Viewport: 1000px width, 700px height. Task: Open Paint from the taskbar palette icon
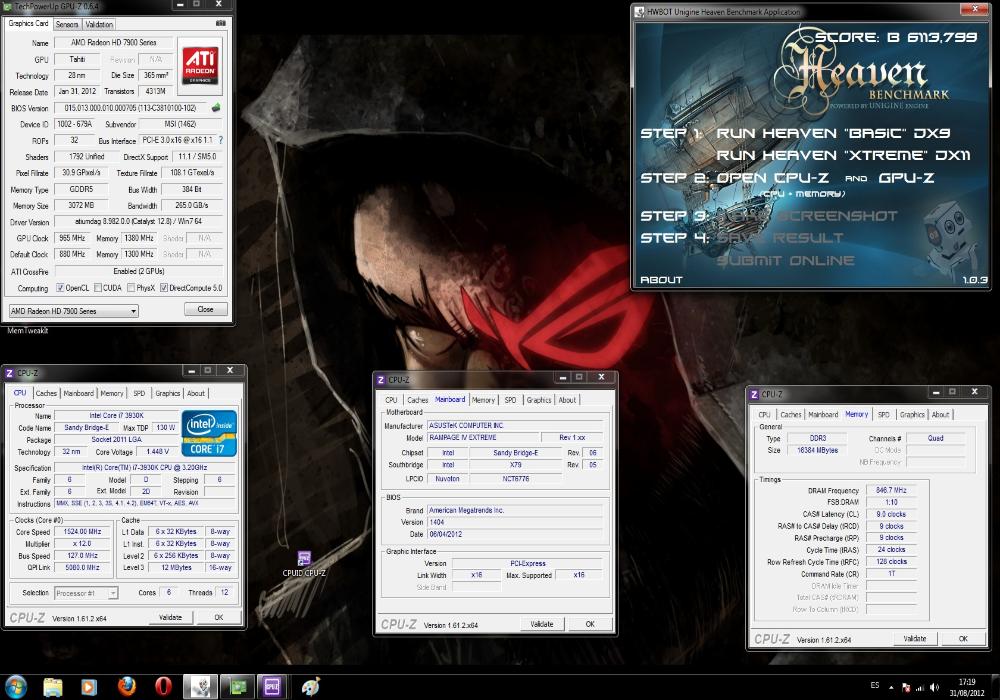pyautogui.click(x=310, y=687)
